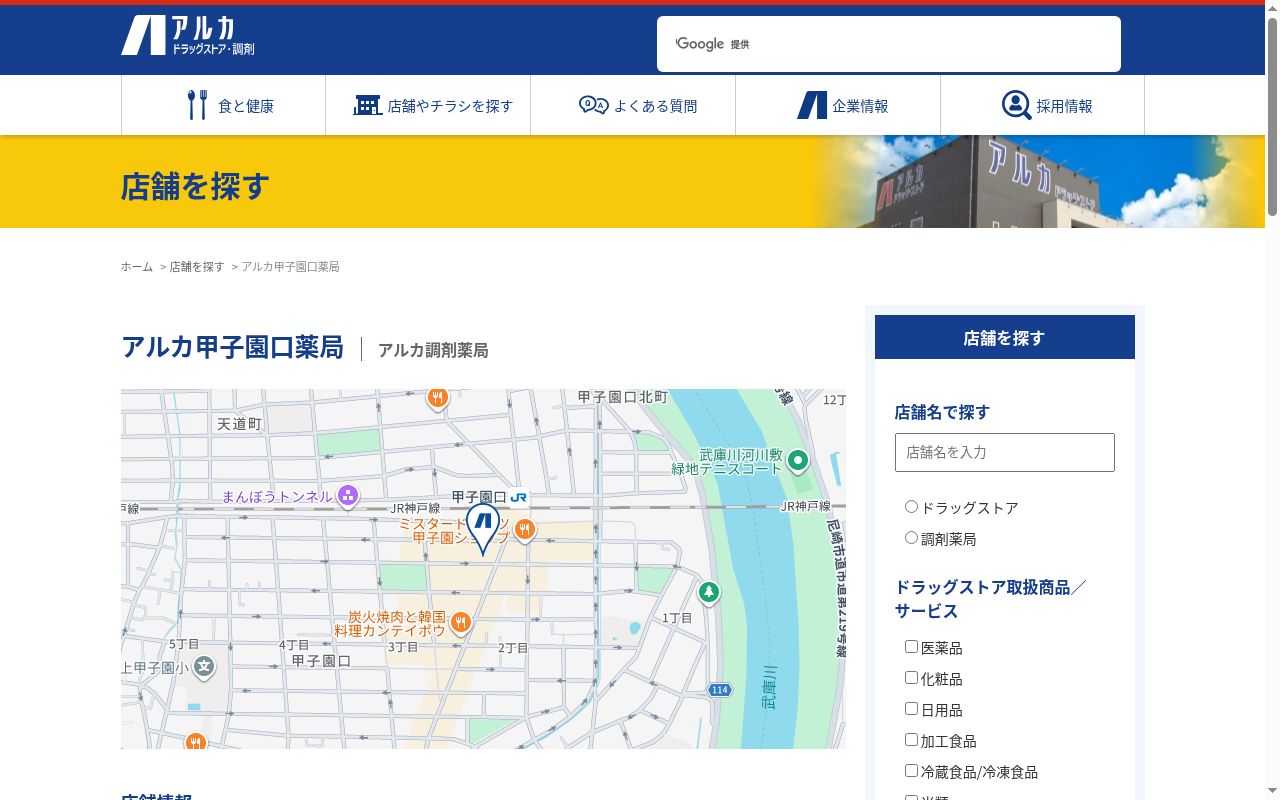Click the person icon beside 採用情報
Viewport: 1280px width, 800px height.
[x=1016, y=105]
